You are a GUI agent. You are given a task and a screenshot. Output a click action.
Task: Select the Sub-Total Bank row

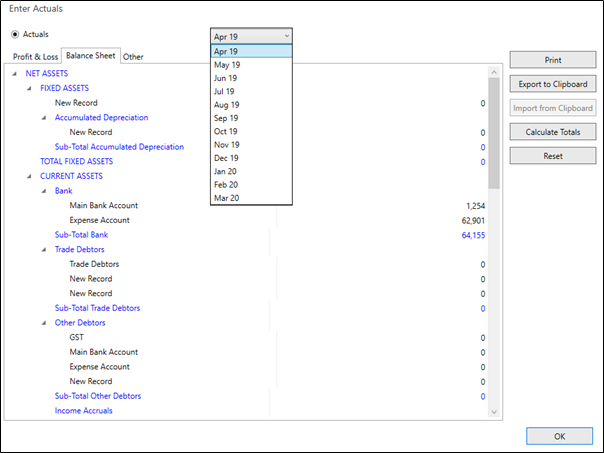(81, 235)
